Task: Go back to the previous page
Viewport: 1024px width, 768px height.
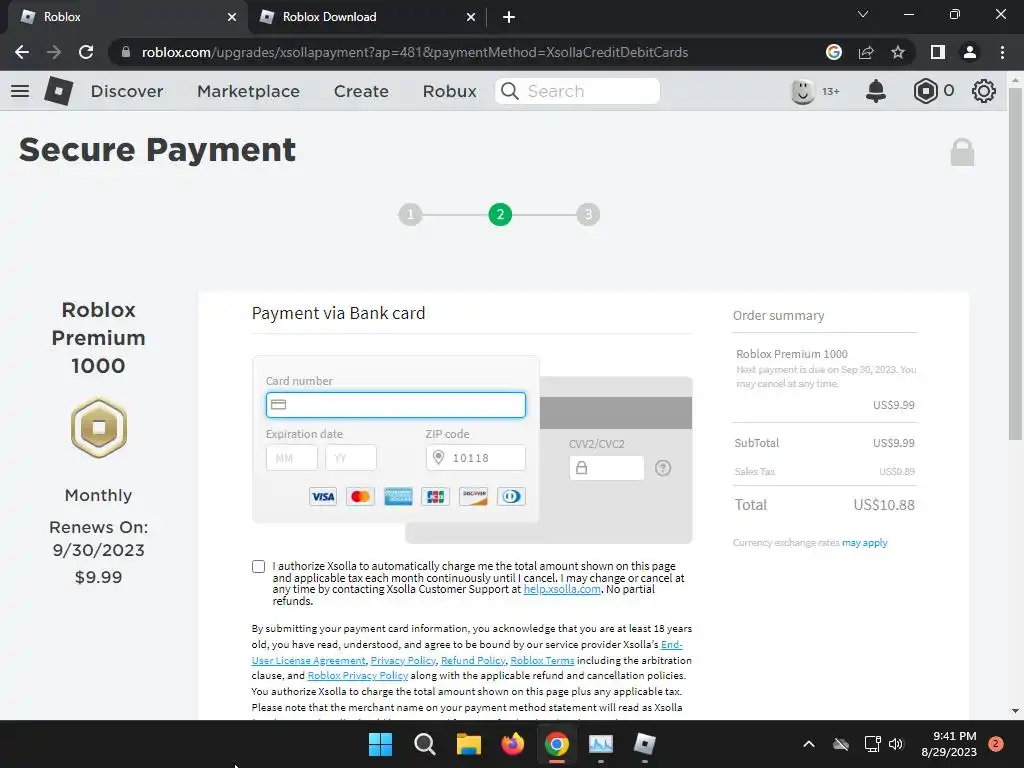Action: point(22,52)
